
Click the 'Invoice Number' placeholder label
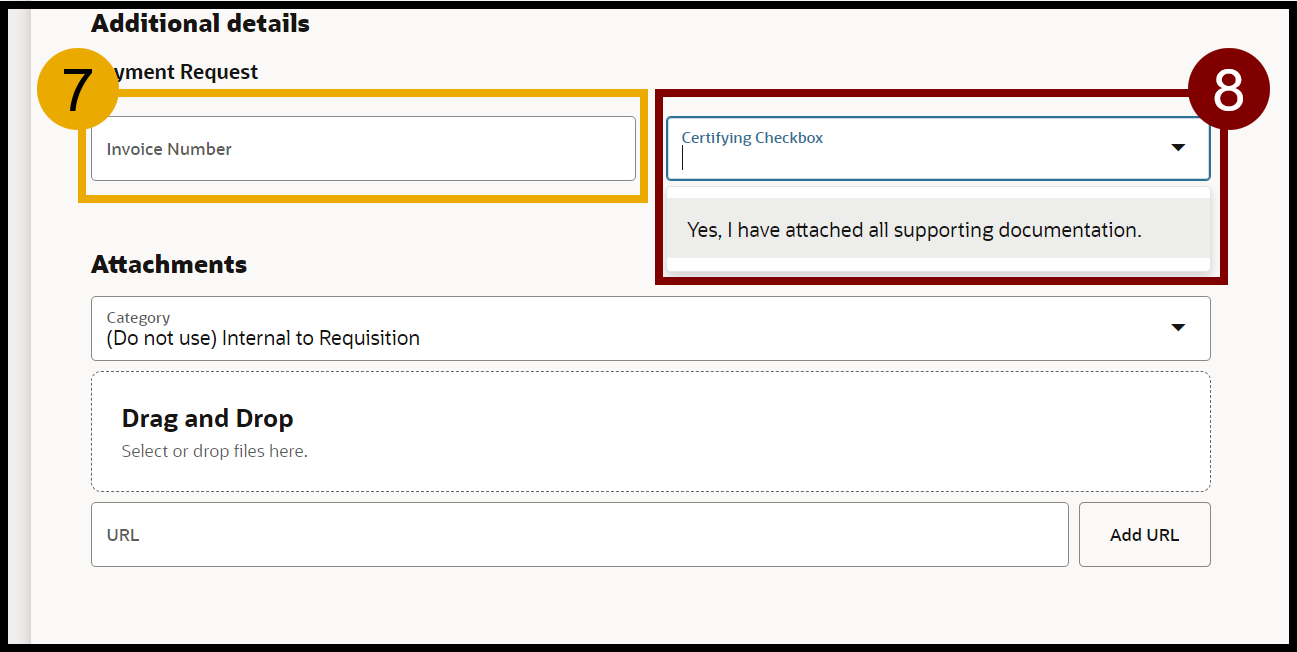[x=169, y=149]
